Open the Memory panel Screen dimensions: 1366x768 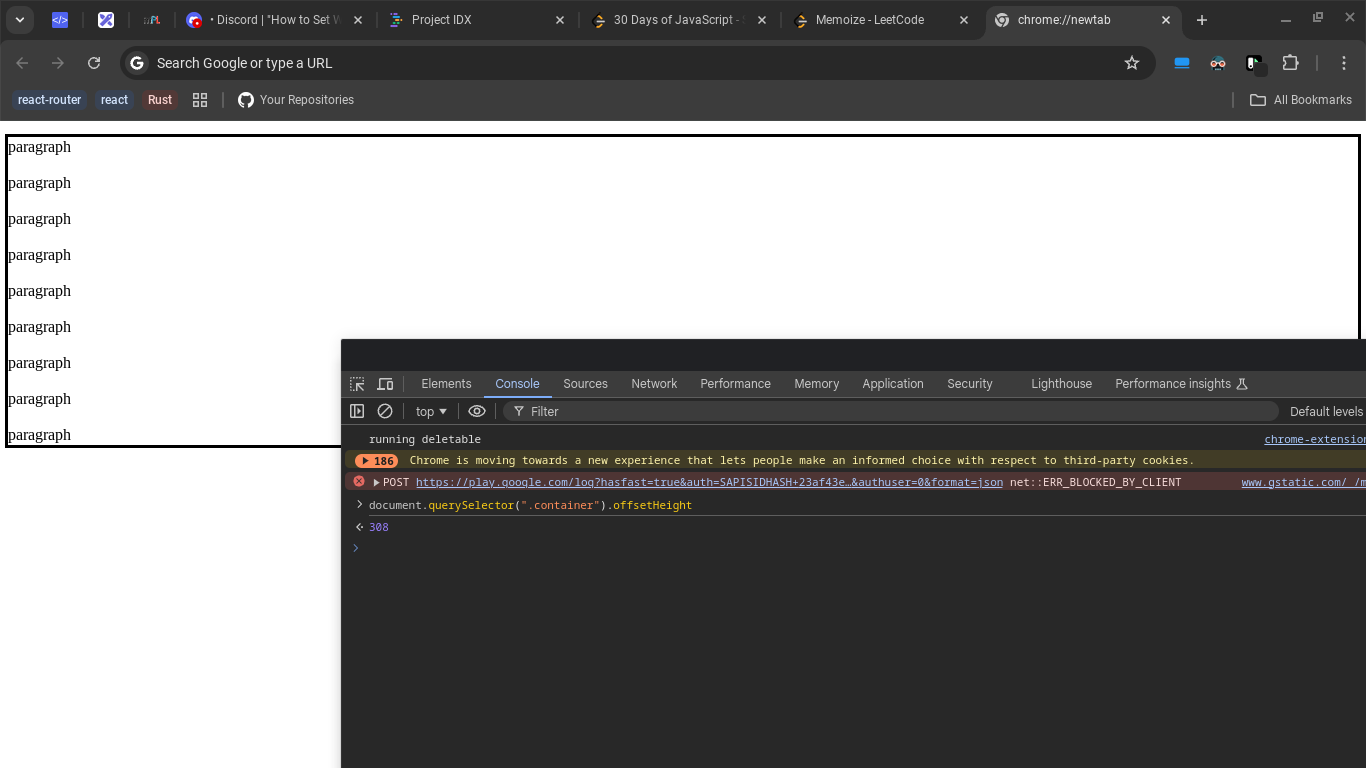(x=816, y=384)
